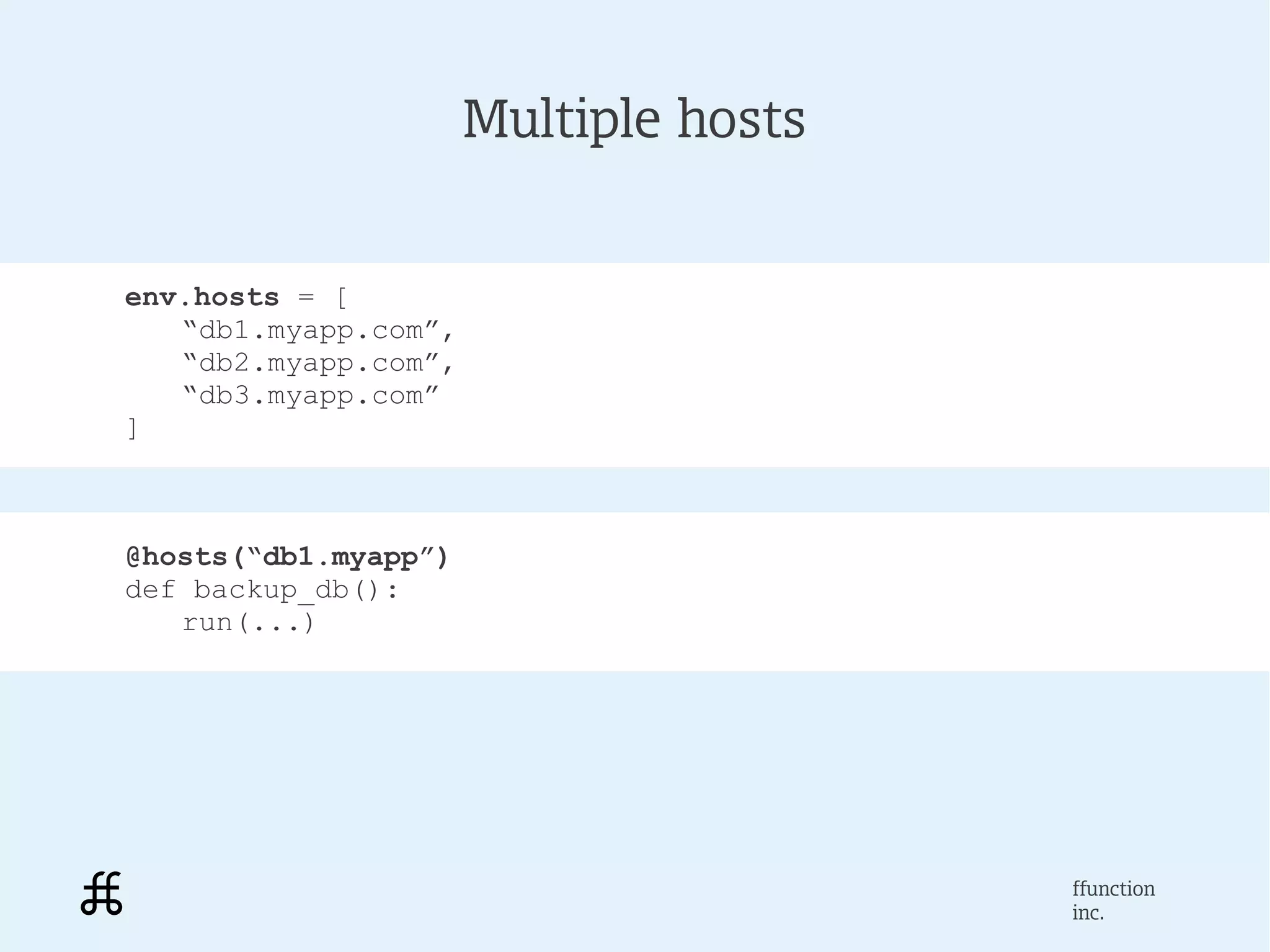This screenshot has width=1270, height=952.
Task: Click the "def backup_db():" code line
Action: coord(262,590)
